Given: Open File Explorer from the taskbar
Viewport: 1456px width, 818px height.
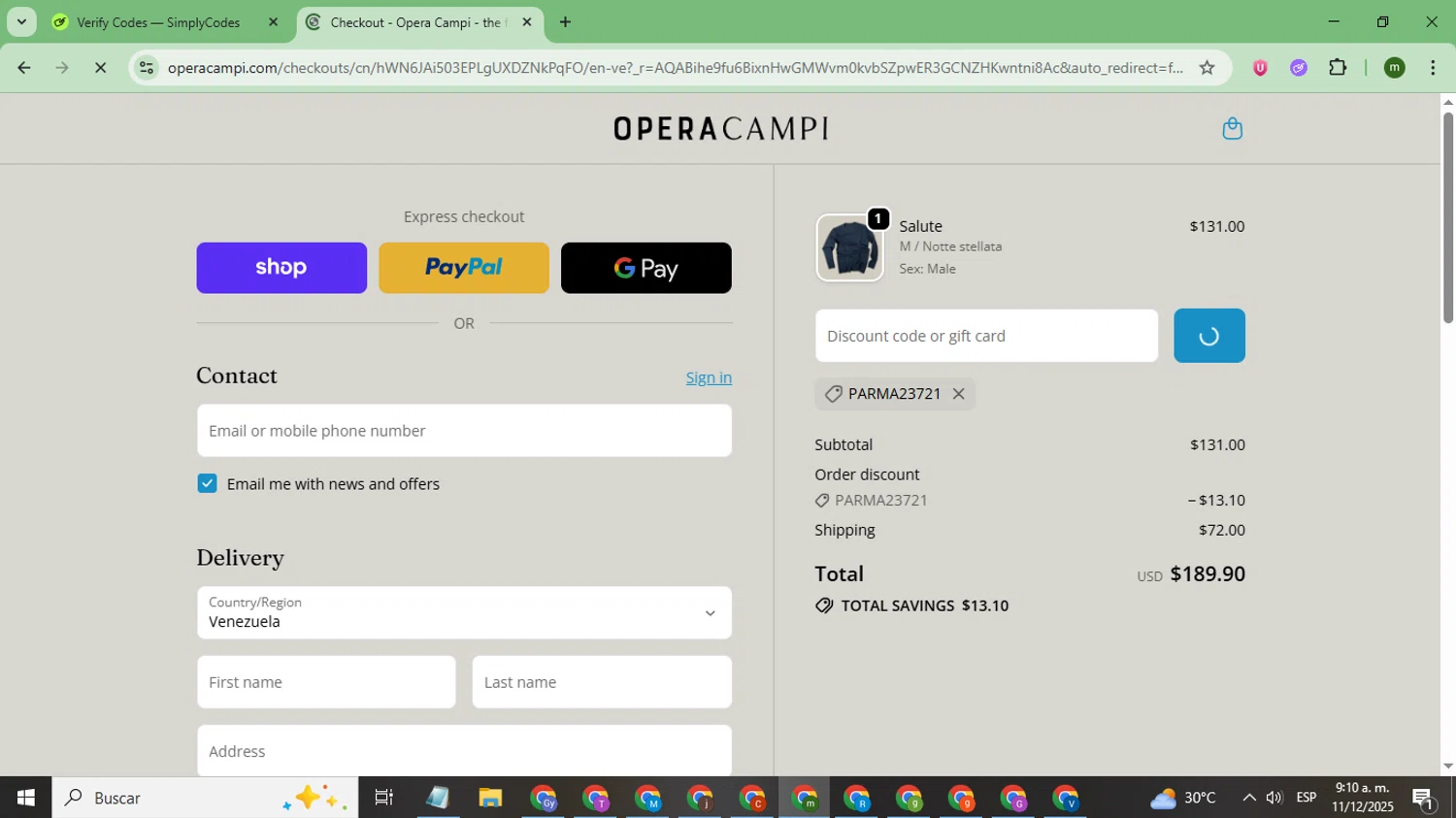Looking at the screenshot, I should [489, 798].
